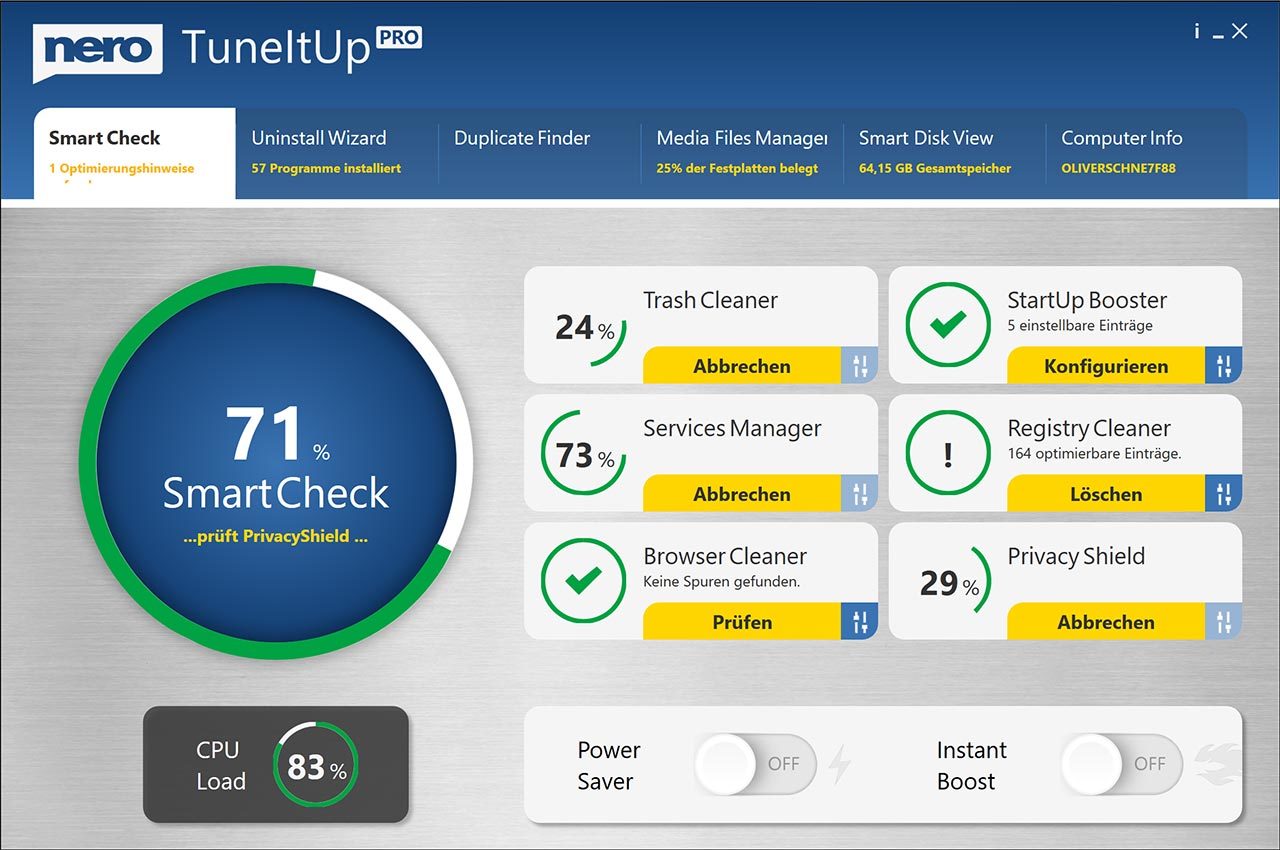Cancel the Trash Cleaner scan with Abbrechen

pos(742,365)
